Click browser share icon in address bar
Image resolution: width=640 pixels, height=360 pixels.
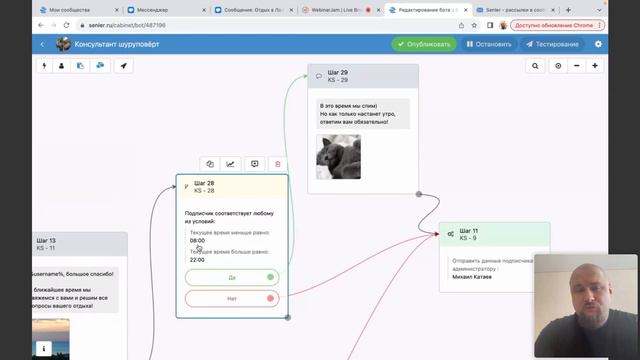pyautogui.click(x=461, y=25)
